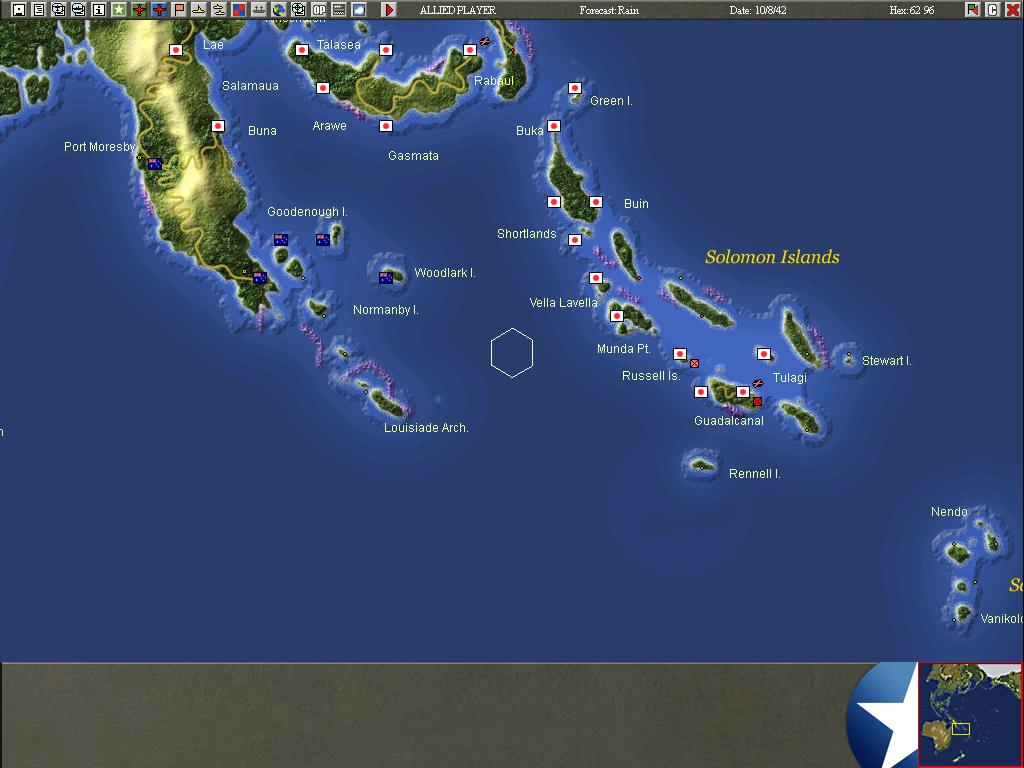Image resolution: width=1024 pixels, height=768 pixels.
Task: Click the save game disk icon
Action: click(19, 10)
